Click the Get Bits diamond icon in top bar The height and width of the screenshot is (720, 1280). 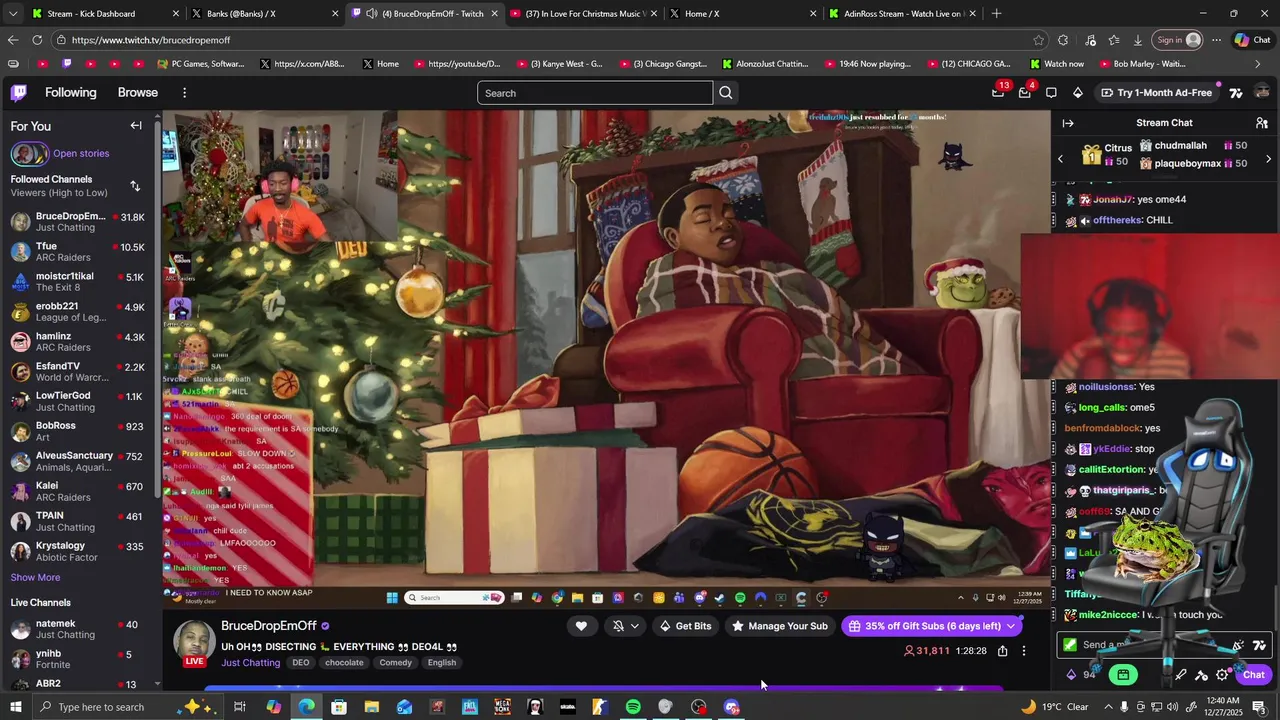pos(1078,93)
